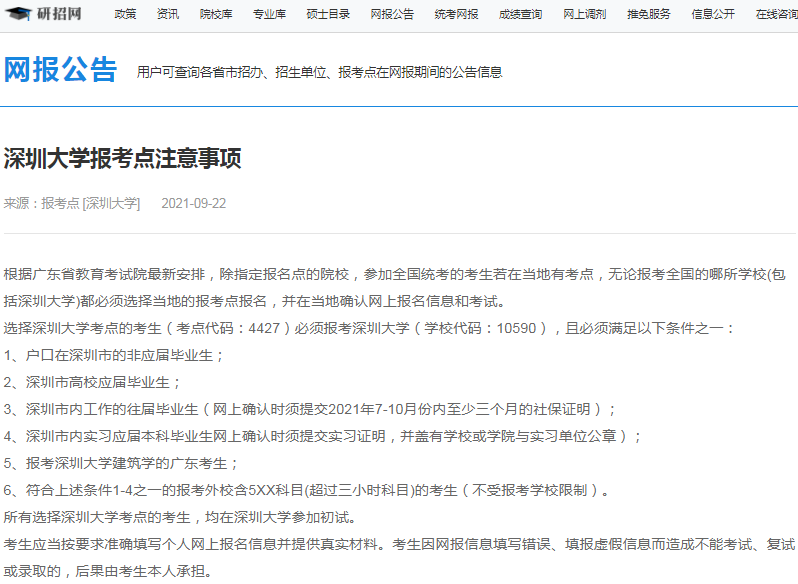The image size is (798, 584).
Task: Click item 3 about 社保证明
Action: (x=310, y=409)
